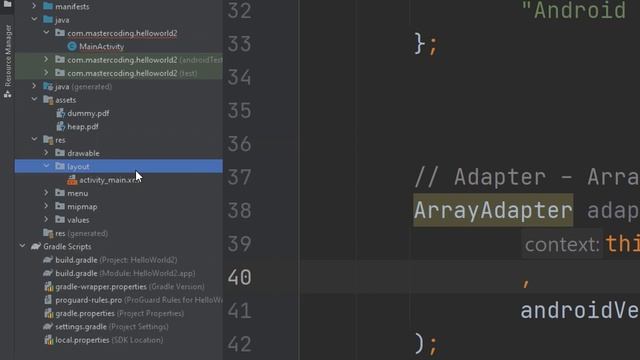Expand the values folder
The image size is (640, 360).
(x=46, y=220)
